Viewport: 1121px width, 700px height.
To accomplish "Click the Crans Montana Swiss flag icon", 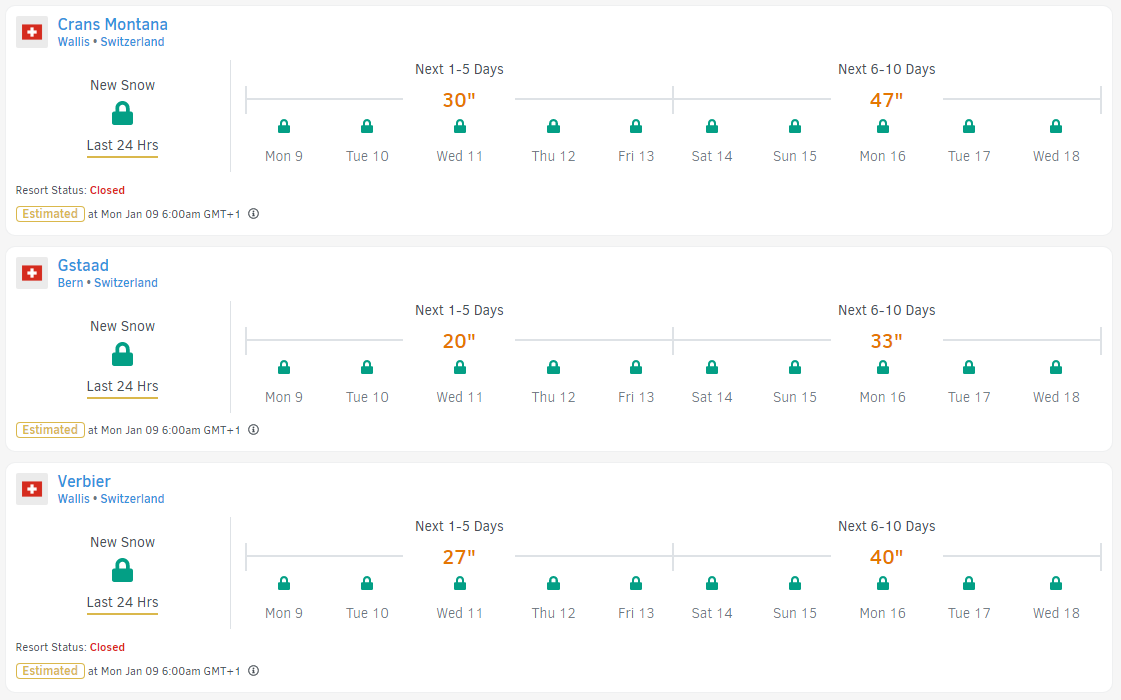I will (32, 32).
